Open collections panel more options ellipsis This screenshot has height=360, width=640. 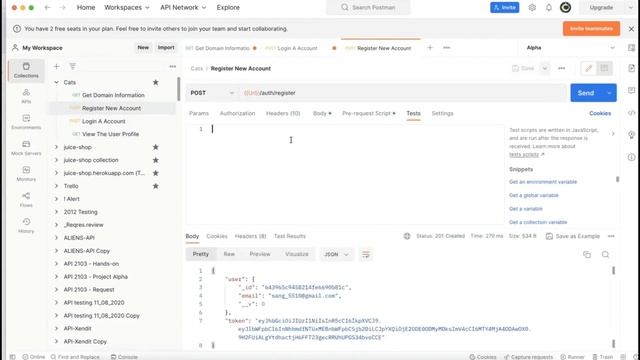[x=173, y=67]
